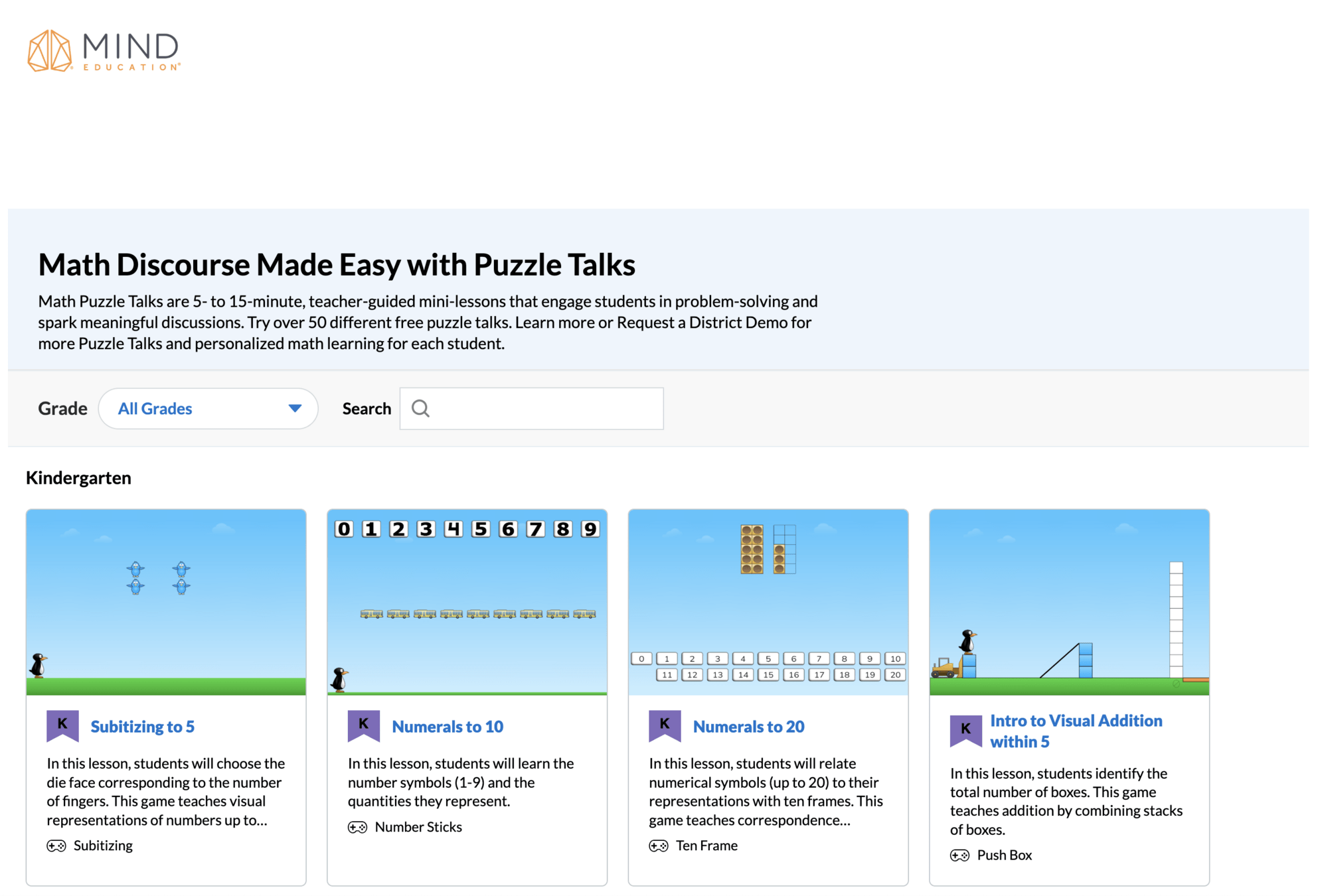Screen dimensions: 1318x896
Task: Open the Numerals to 10 lesson link
Action: point(448,726)
